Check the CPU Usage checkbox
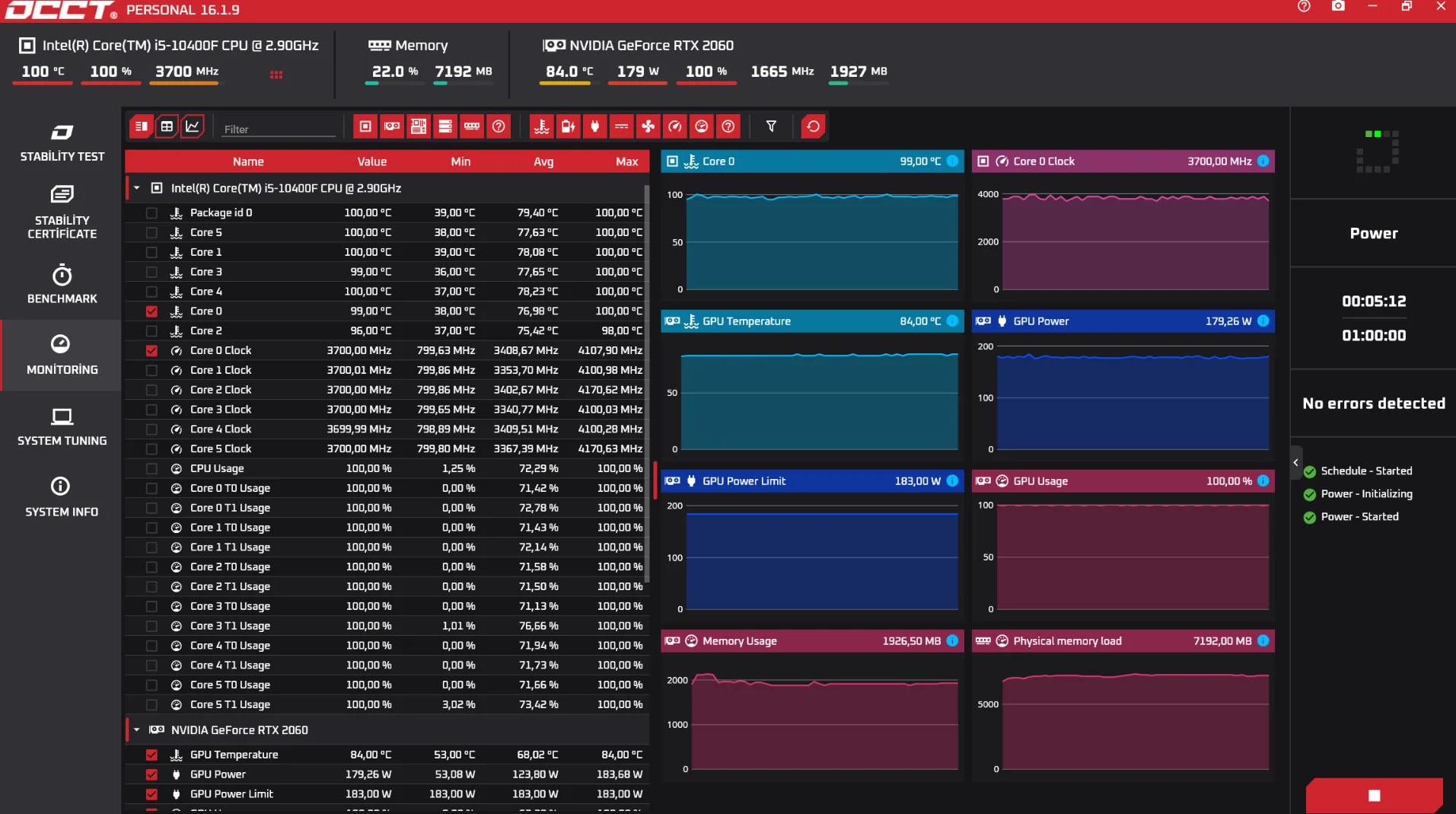This screenshot has width=1456, height=814. click(x=151, y=469)
